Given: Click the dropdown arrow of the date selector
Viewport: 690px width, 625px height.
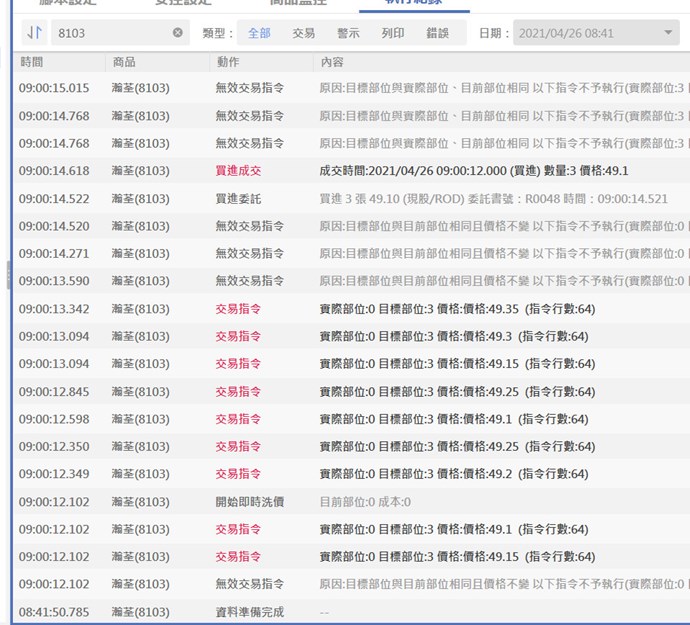Looking at the screenshot, I should point(668,33).
